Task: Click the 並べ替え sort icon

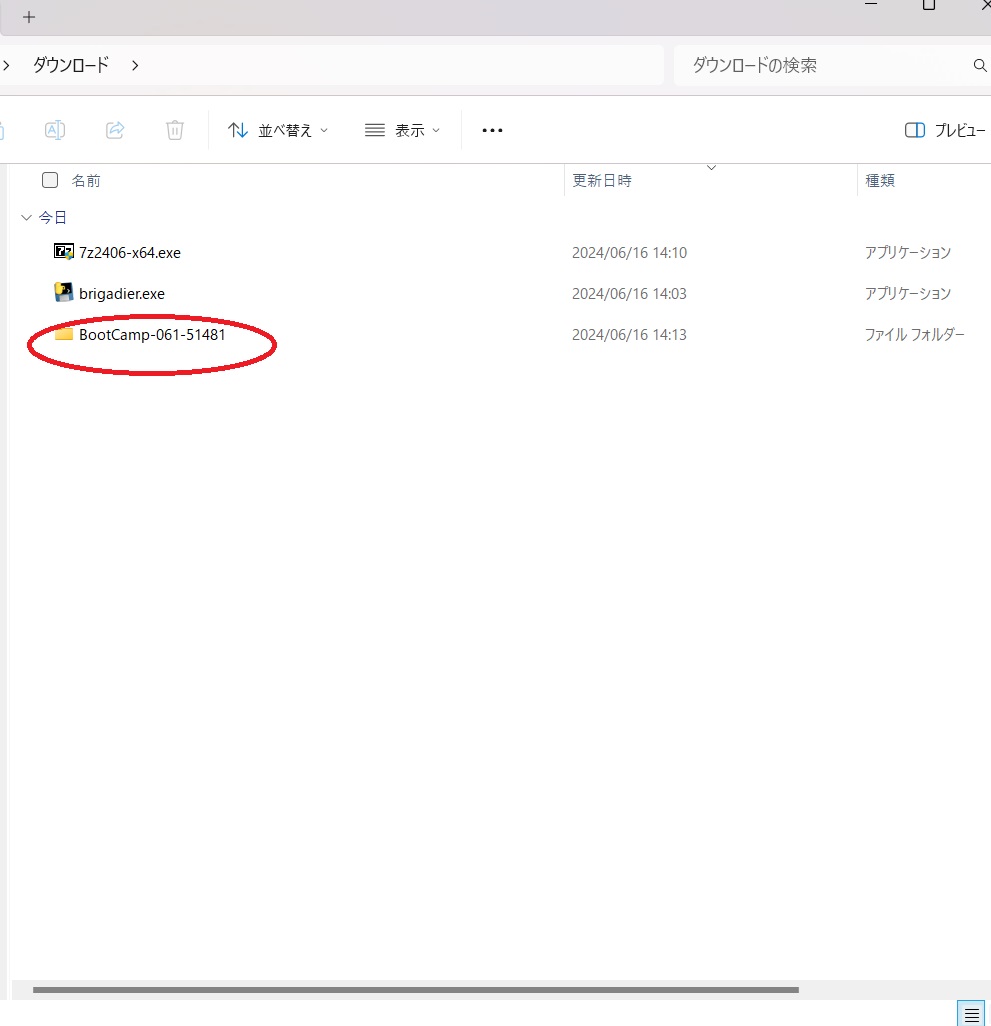Action: [237, 130]
